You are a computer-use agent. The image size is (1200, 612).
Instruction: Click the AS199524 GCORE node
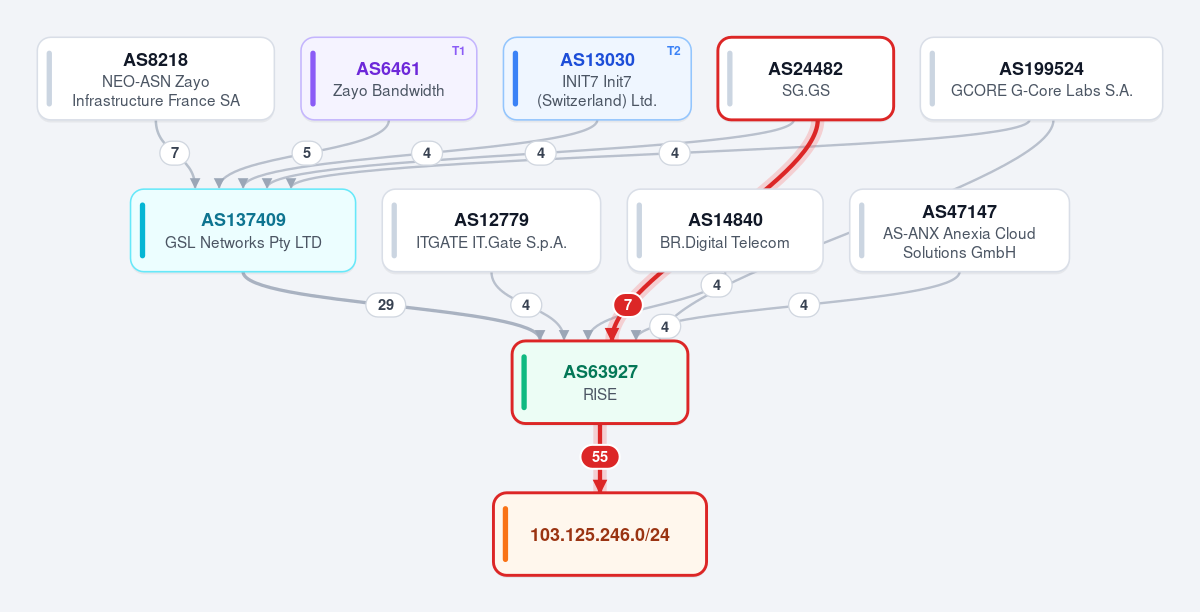pyautogui.click(x=1041, y=79)
